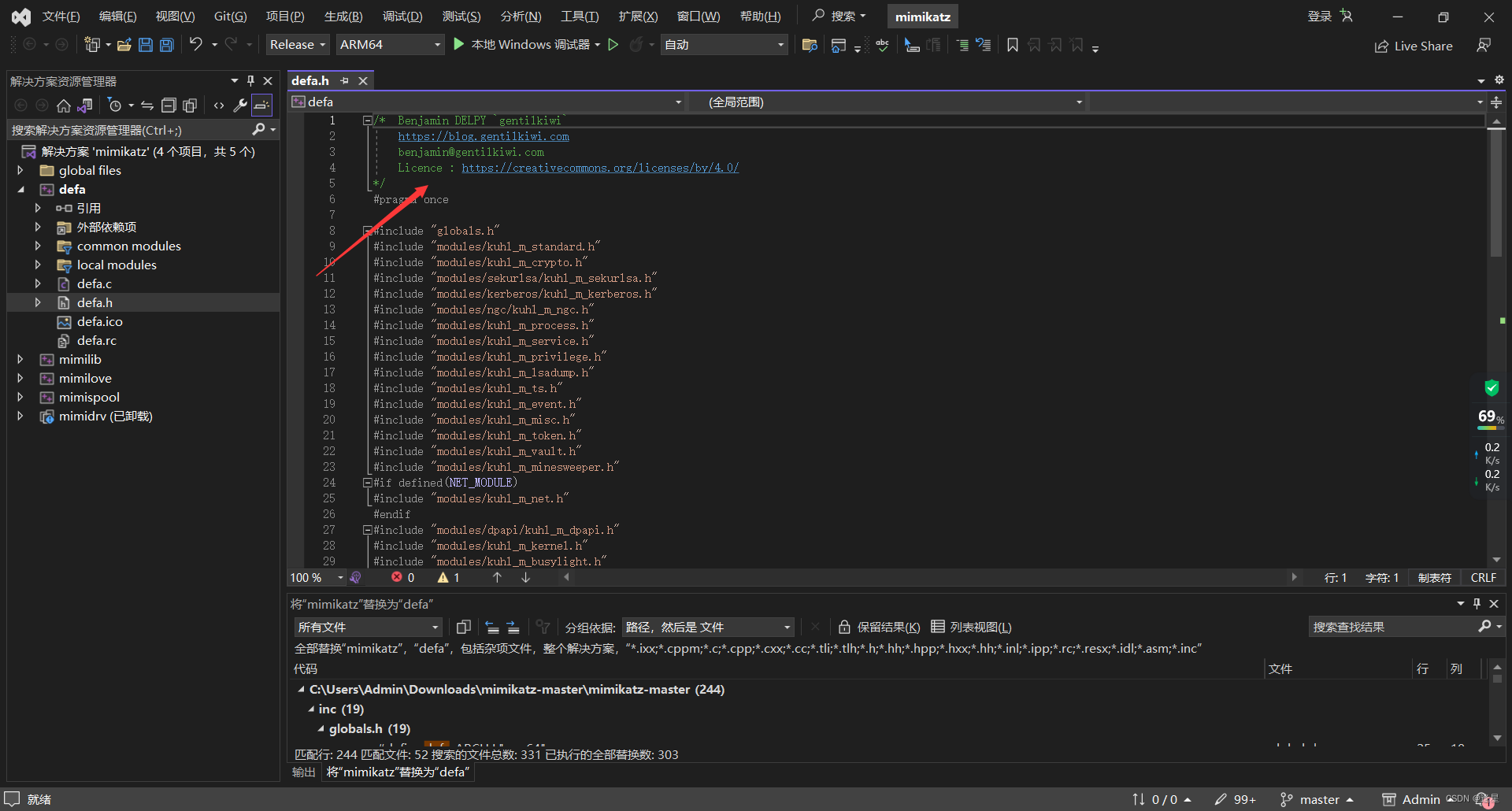Open editor window settings gear
The image size is (1512, 811).
[x=1499, y=80]
